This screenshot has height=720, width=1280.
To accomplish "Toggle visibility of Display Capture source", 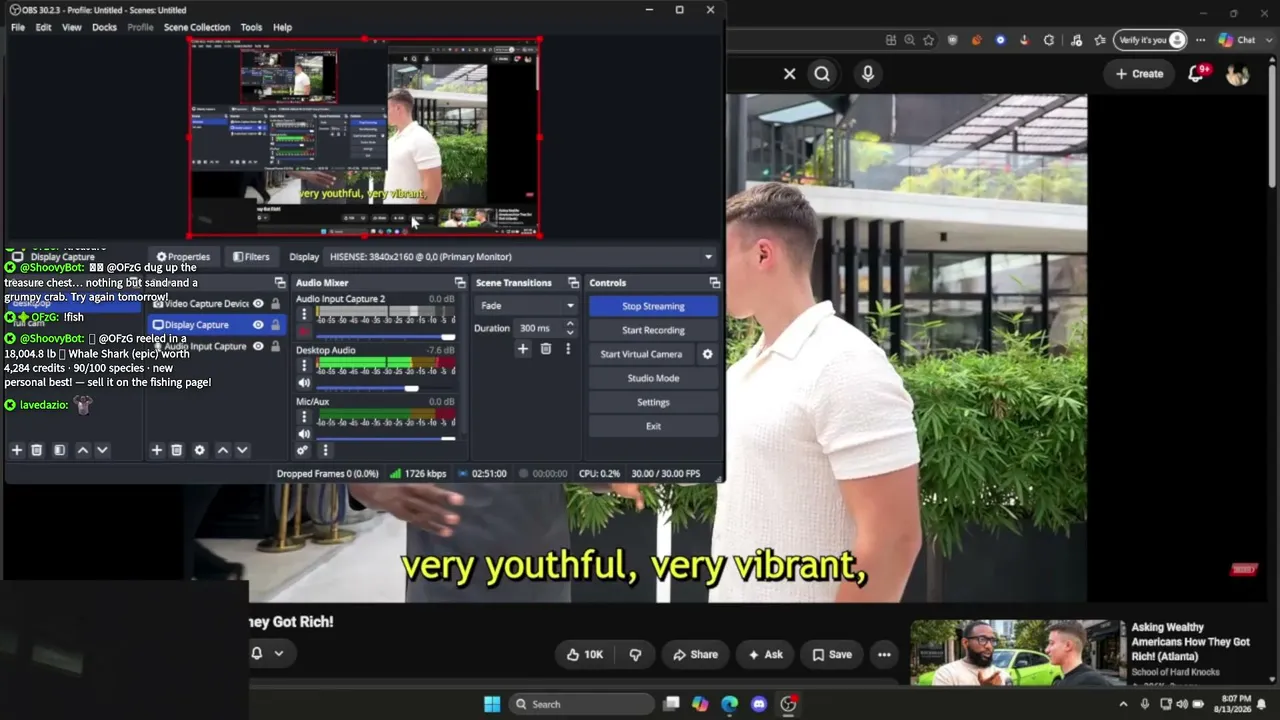I will coord(258,325).
